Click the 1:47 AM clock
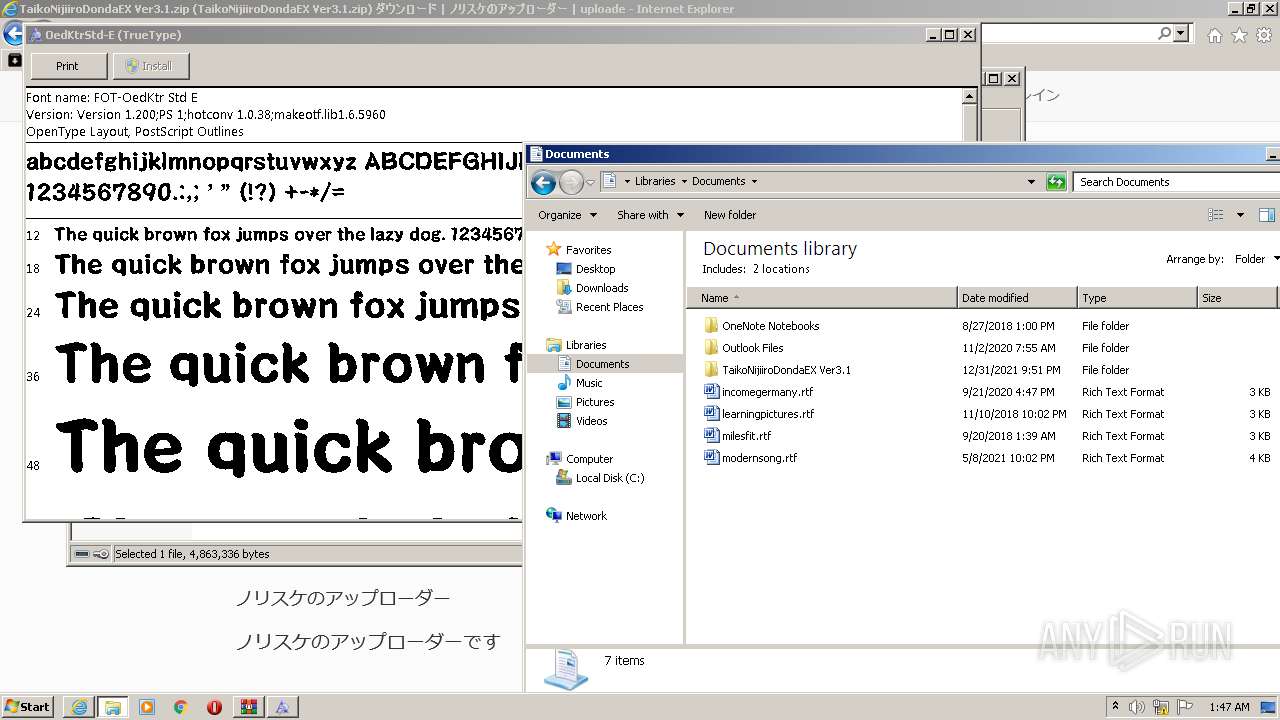The height and width of the screenshot is (720, 1280). coord(1229,706)
